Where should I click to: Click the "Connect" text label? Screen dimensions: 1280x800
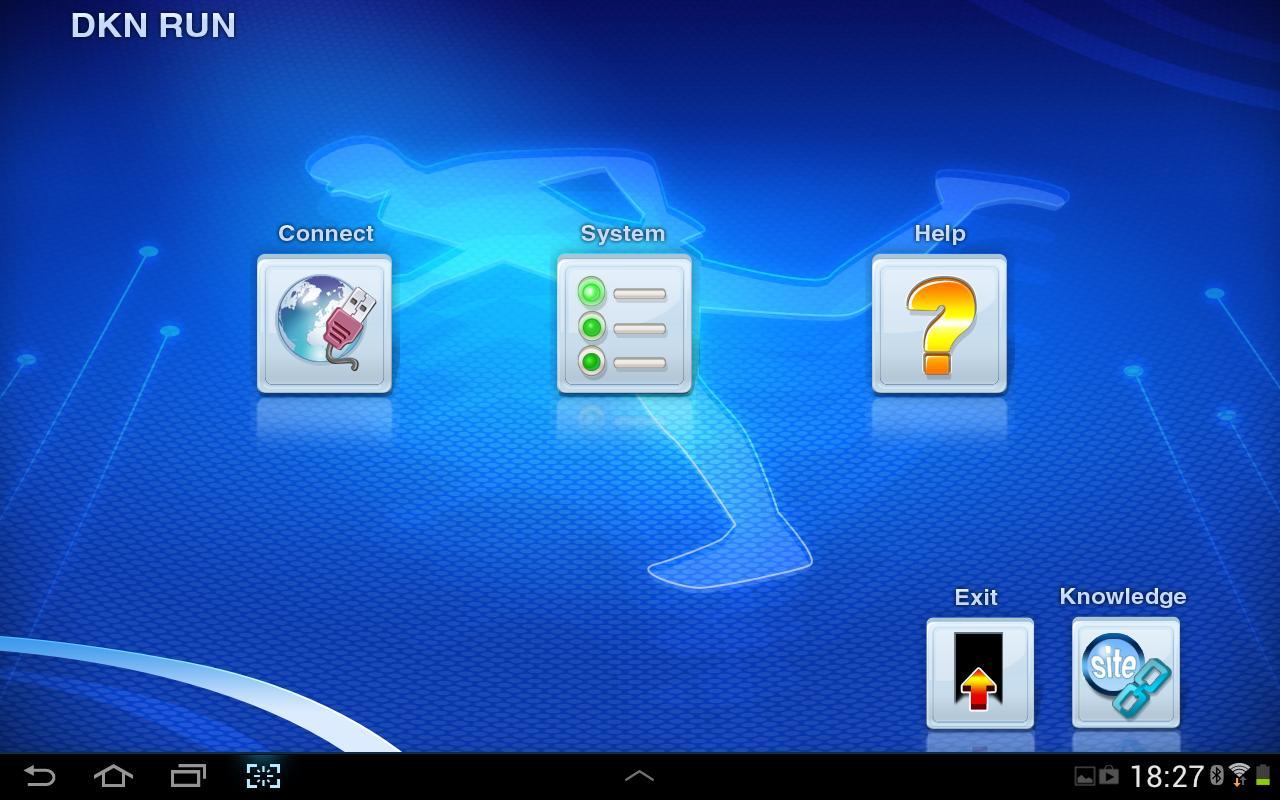tap(325, 233)
